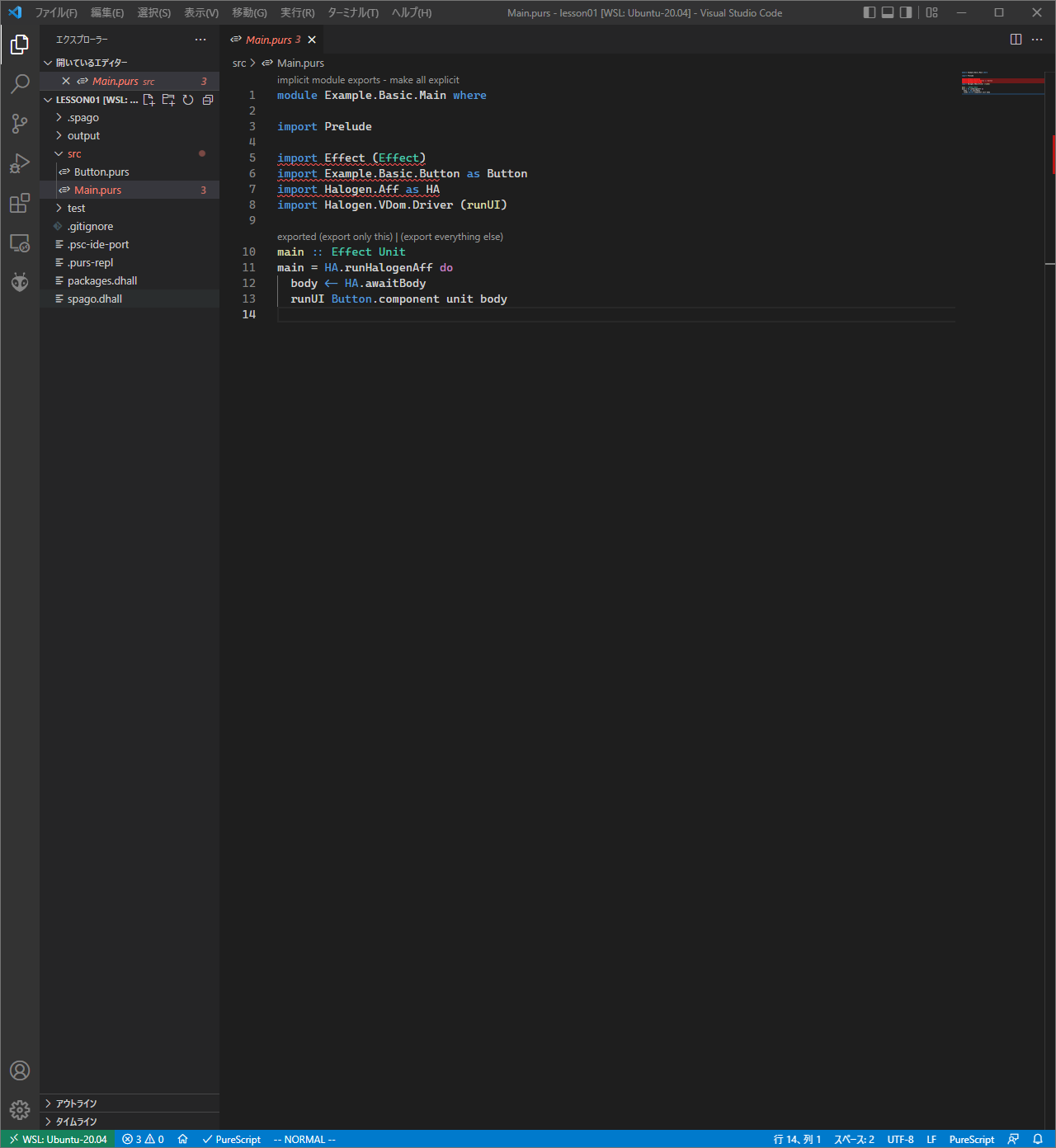Open the ファイル(F) menu
Screen dimensions: 1056x1148
click(x=56, y=12)
